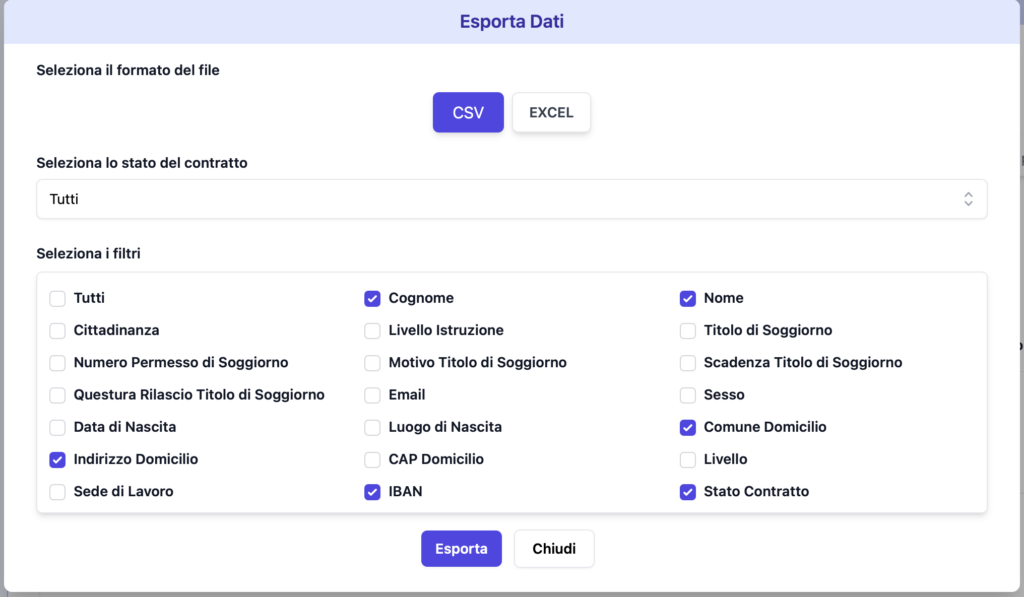Close the dialog with Chiudi button
Image resolution: width=1024 pixels, height=597 pixels.
554,549
